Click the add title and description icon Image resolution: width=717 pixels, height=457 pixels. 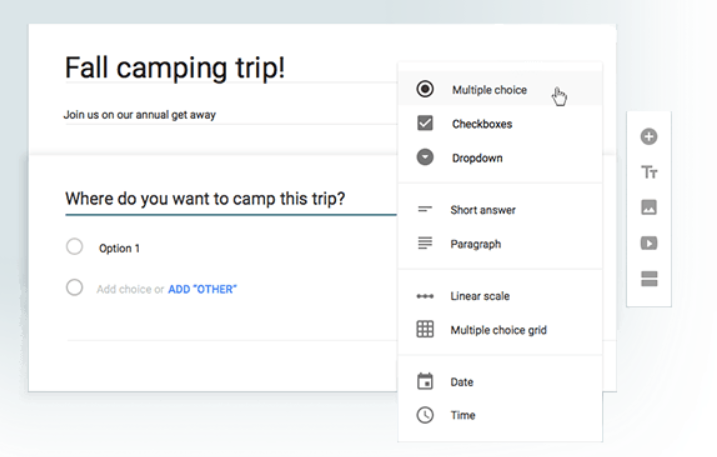click(x=649, y=172)
